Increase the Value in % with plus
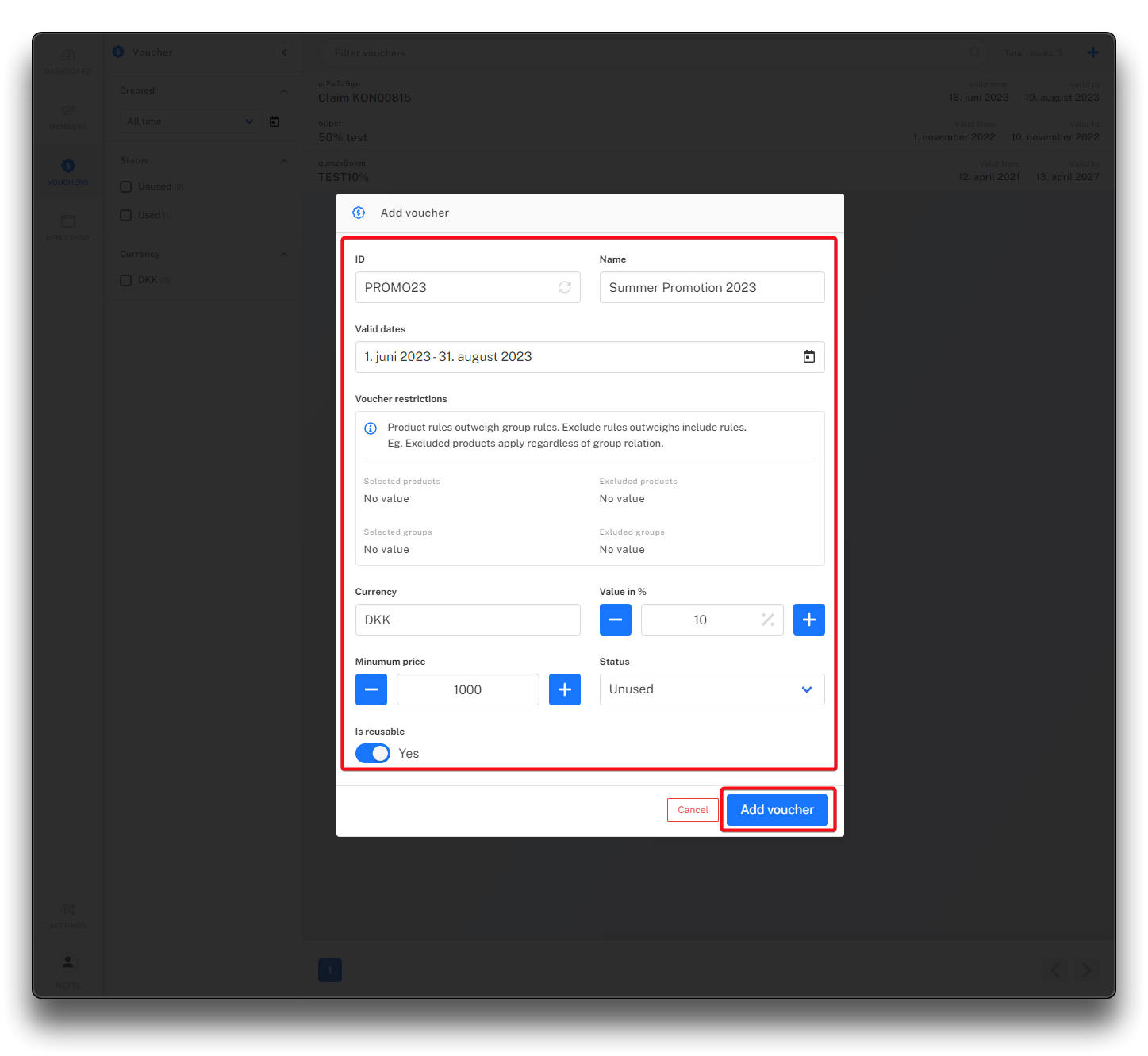The width and height of the screenshot is (1148, 1056). click(808, 620)
